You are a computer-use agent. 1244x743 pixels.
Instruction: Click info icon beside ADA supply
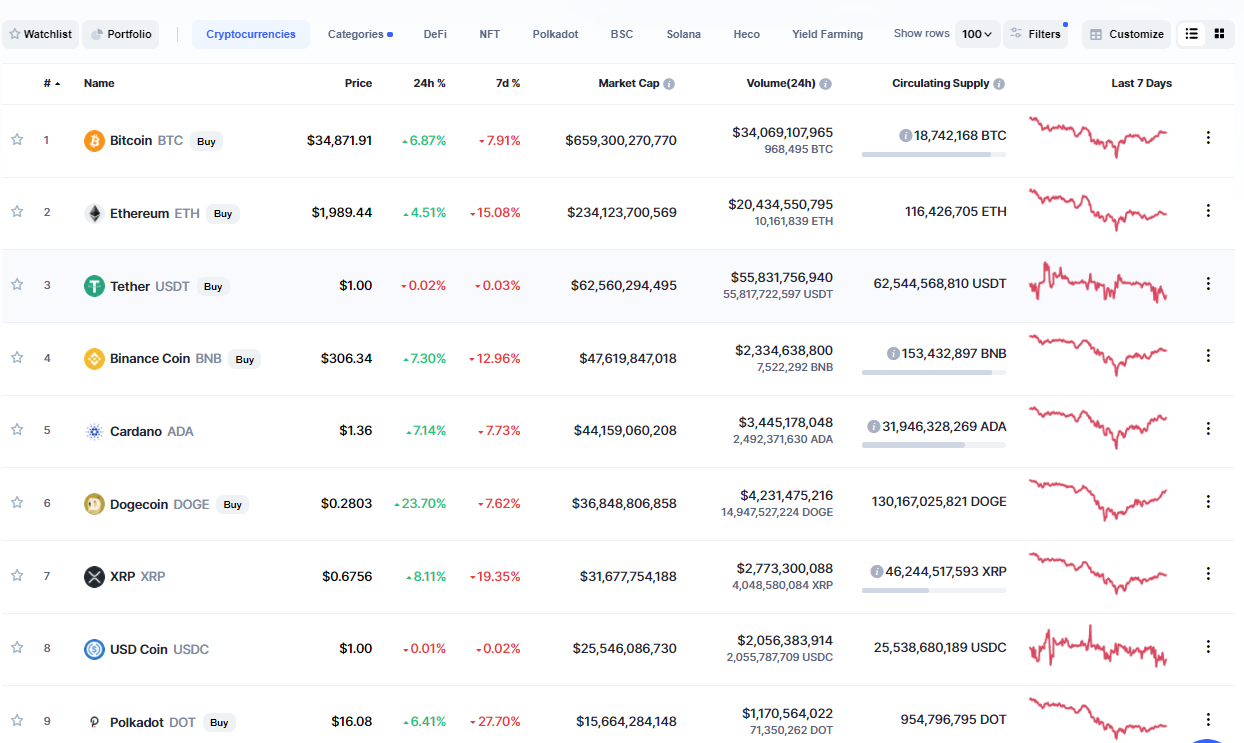[x=874, y=426]
